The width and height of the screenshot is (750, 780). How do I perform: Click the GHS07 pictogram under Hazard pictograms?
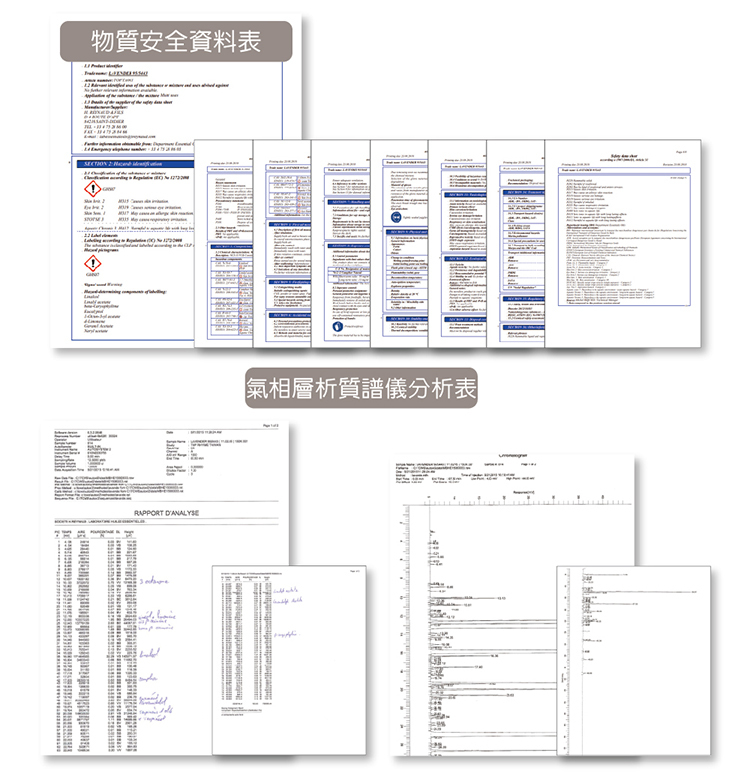point(93,264)
